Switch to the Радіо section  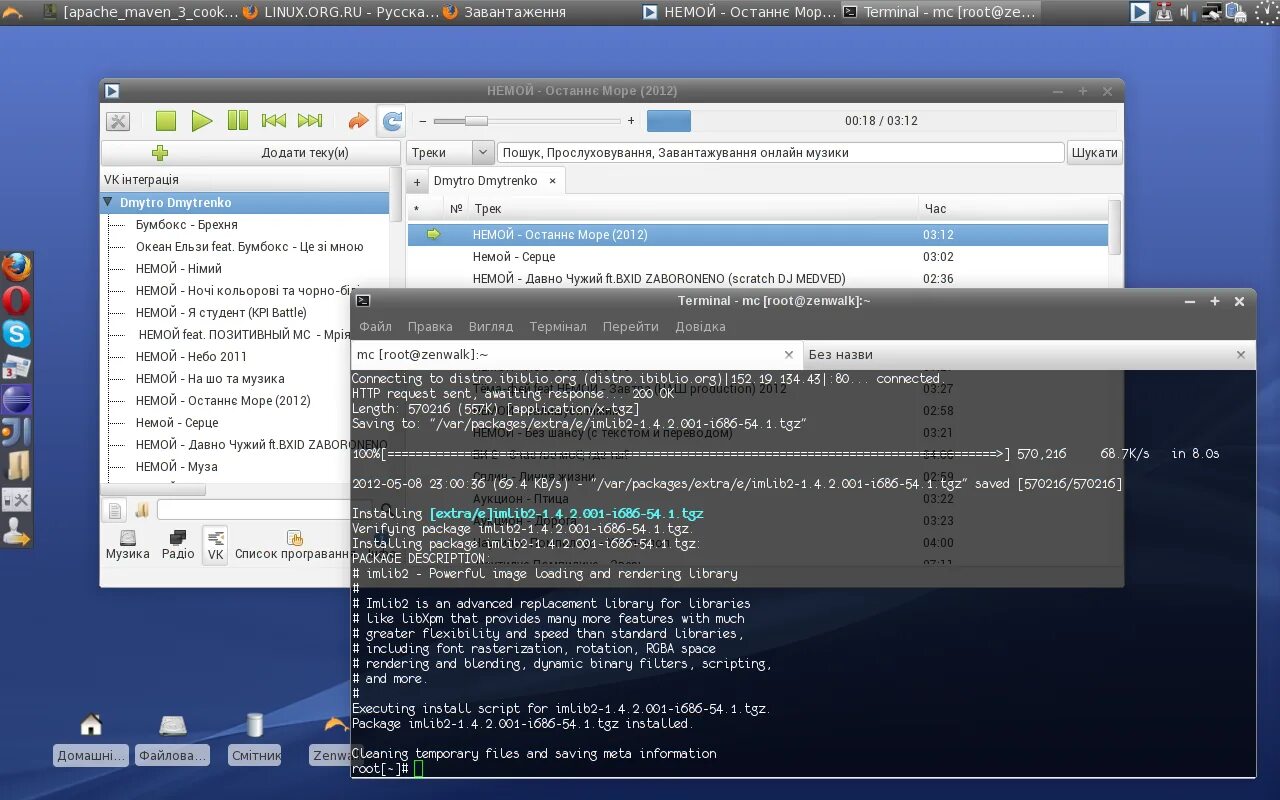pos(178,545)
